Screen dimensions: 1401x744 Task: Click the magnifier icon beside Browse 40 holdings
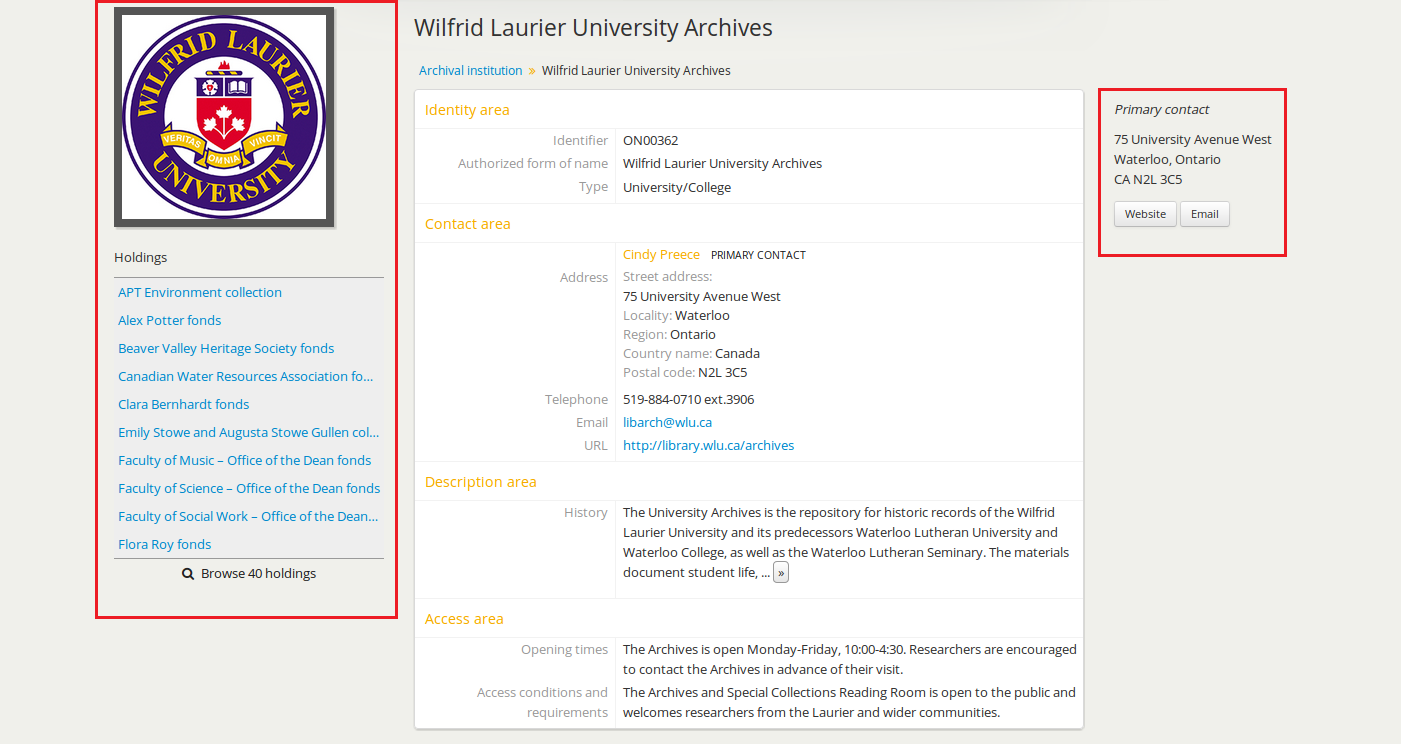(188, 574)
